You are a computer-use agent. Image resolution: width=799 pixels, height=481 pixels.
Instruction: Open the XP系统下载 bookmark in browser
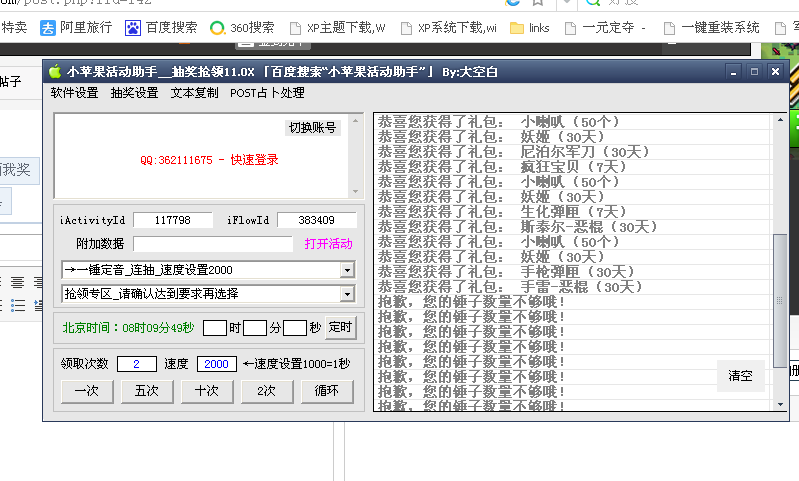449,28
